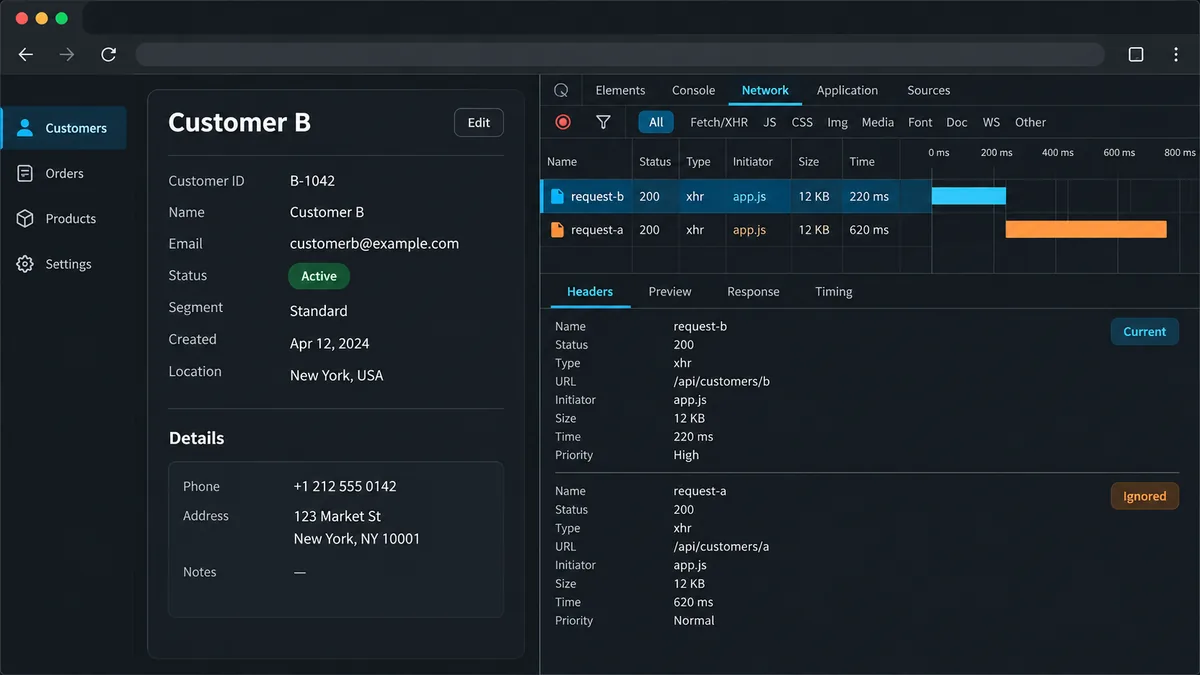Open Settings in the sidebar

pos(64,264)
